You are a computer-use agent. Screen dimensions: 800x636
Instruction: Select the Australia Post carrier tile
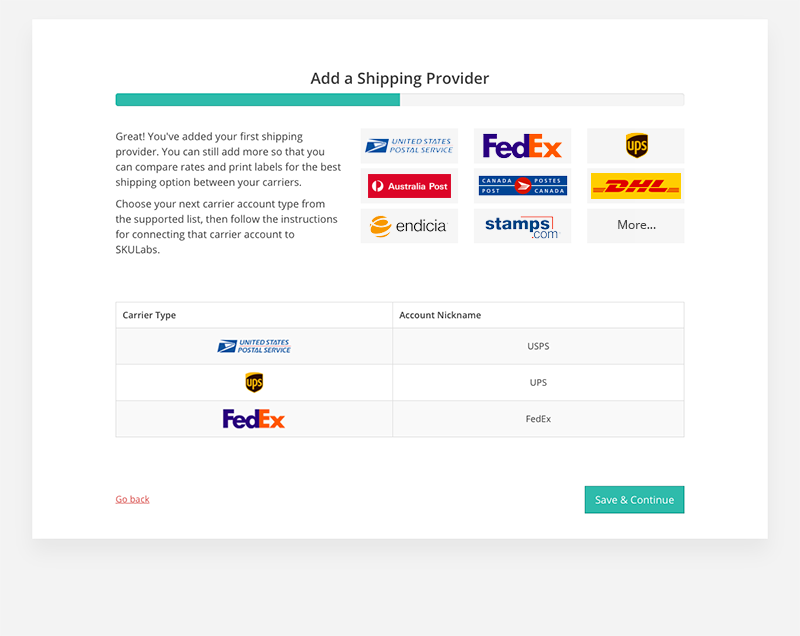pyautogui.click(x=409, y=186)
